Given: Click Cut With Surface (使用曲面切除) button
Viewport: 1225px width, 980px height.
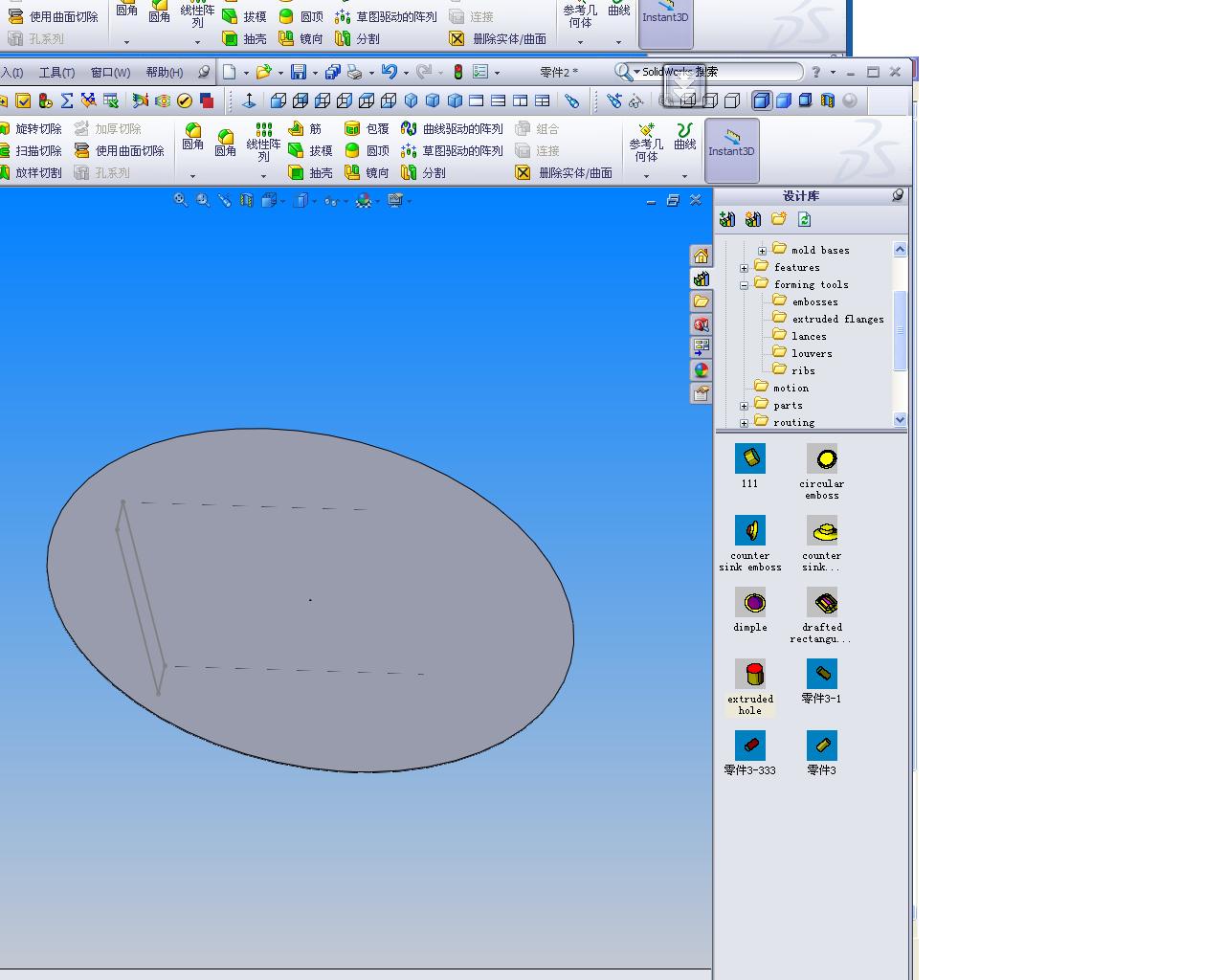Looking at the screenshot, I should click(120, 150).
